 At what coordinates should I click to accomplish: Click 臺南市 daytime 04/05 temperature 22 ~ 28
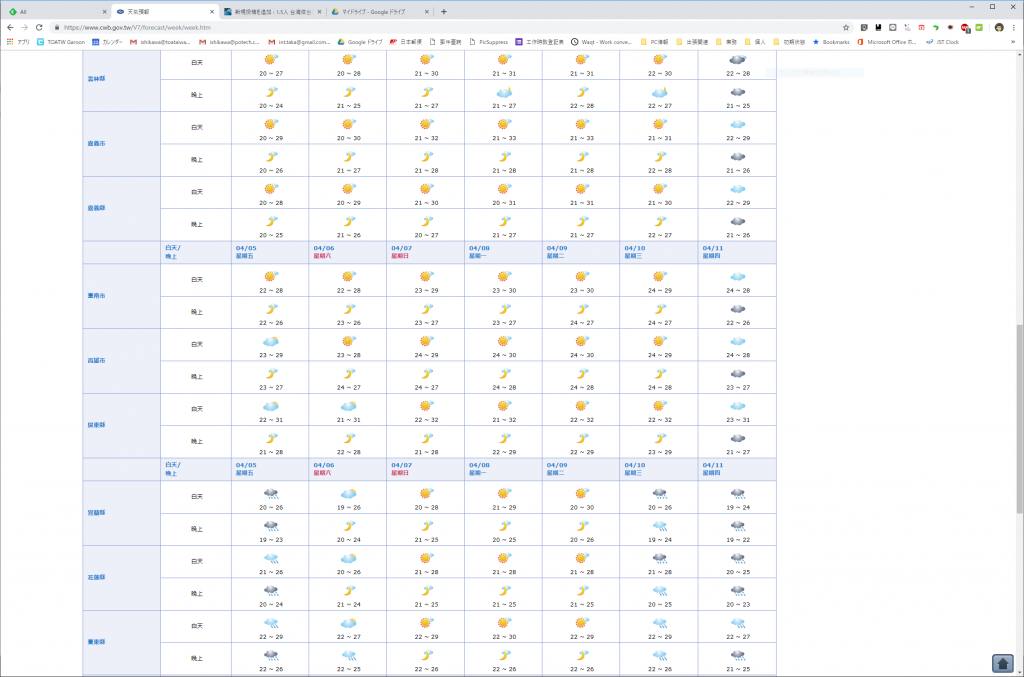271,291
